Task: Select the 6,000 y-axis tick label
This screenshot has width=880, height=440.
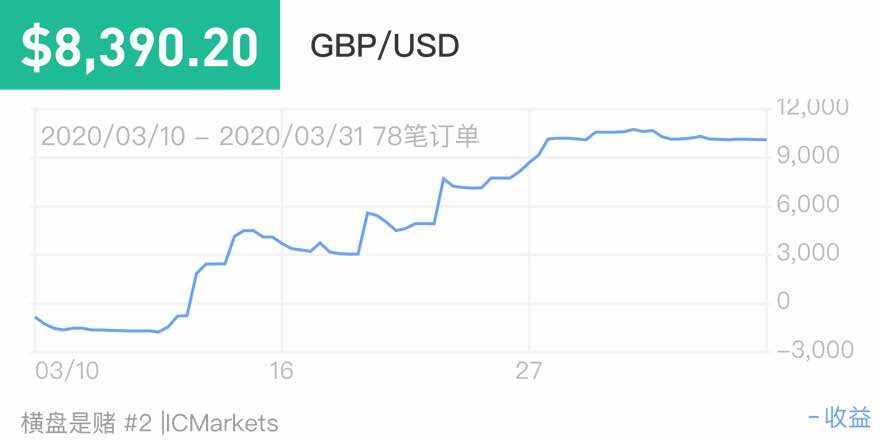Action: [x=818, y=204]
